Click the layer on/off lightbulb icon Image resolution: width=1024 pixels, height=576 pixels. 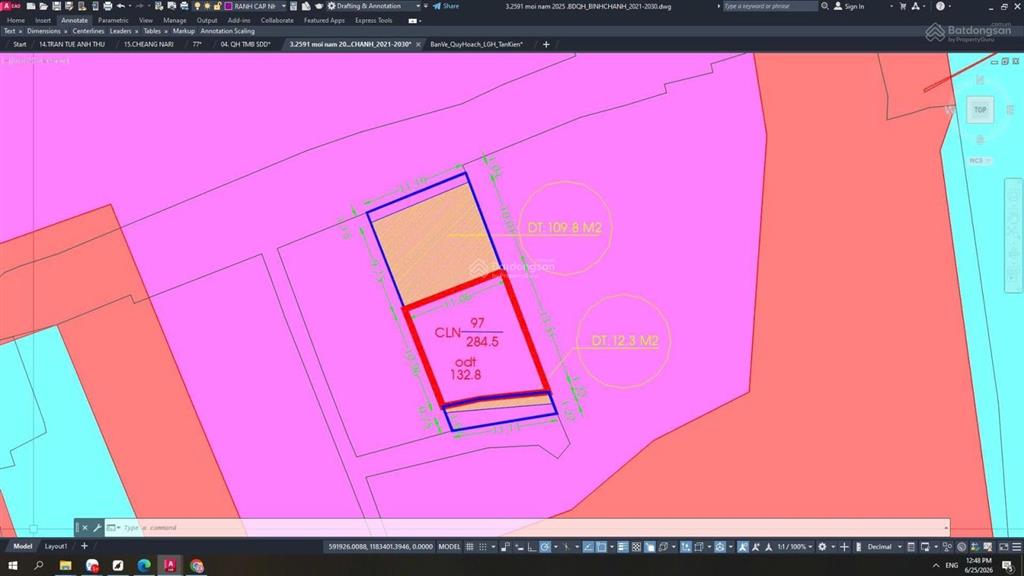[197, 6]
